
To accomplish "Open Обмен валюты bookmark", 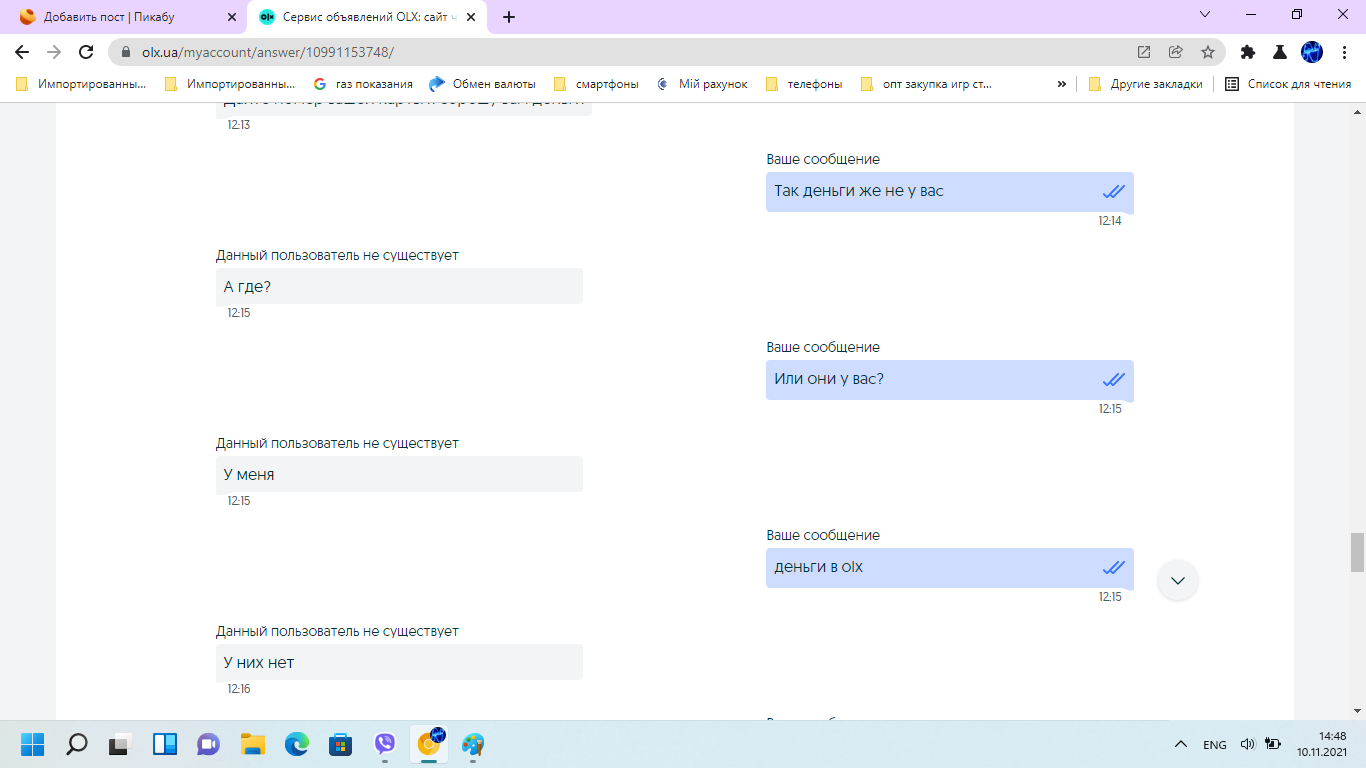I will [482, 84].
